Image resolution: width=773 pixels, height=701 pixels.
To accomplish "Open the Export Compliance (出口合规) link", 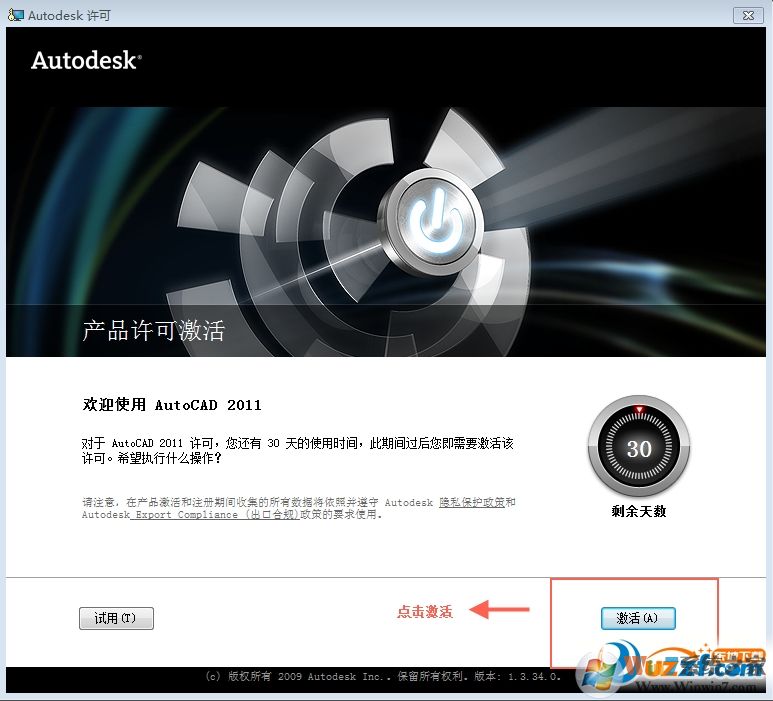I will click(x=214, y=515).
